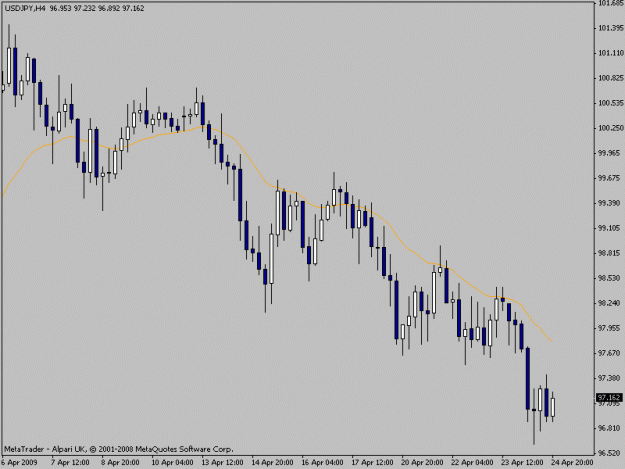Click the 16 Apr 04:00 time label

[322, 463]
